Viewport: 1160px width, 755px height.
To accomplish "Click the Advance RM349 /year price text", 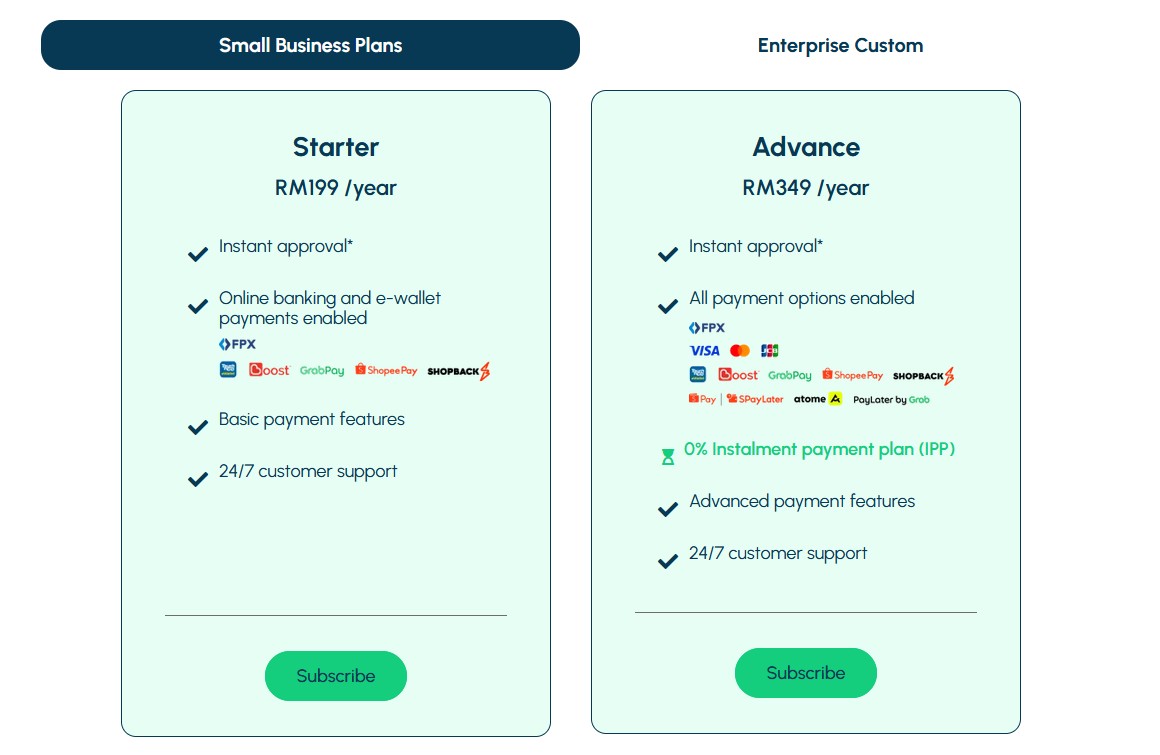I will (806, 188).
